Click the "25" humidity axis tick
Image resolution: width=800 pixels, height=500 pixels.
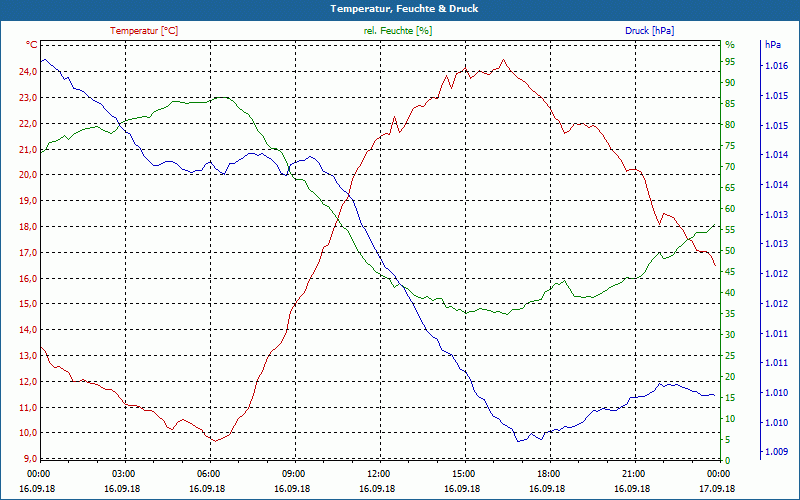coord(730,356)
